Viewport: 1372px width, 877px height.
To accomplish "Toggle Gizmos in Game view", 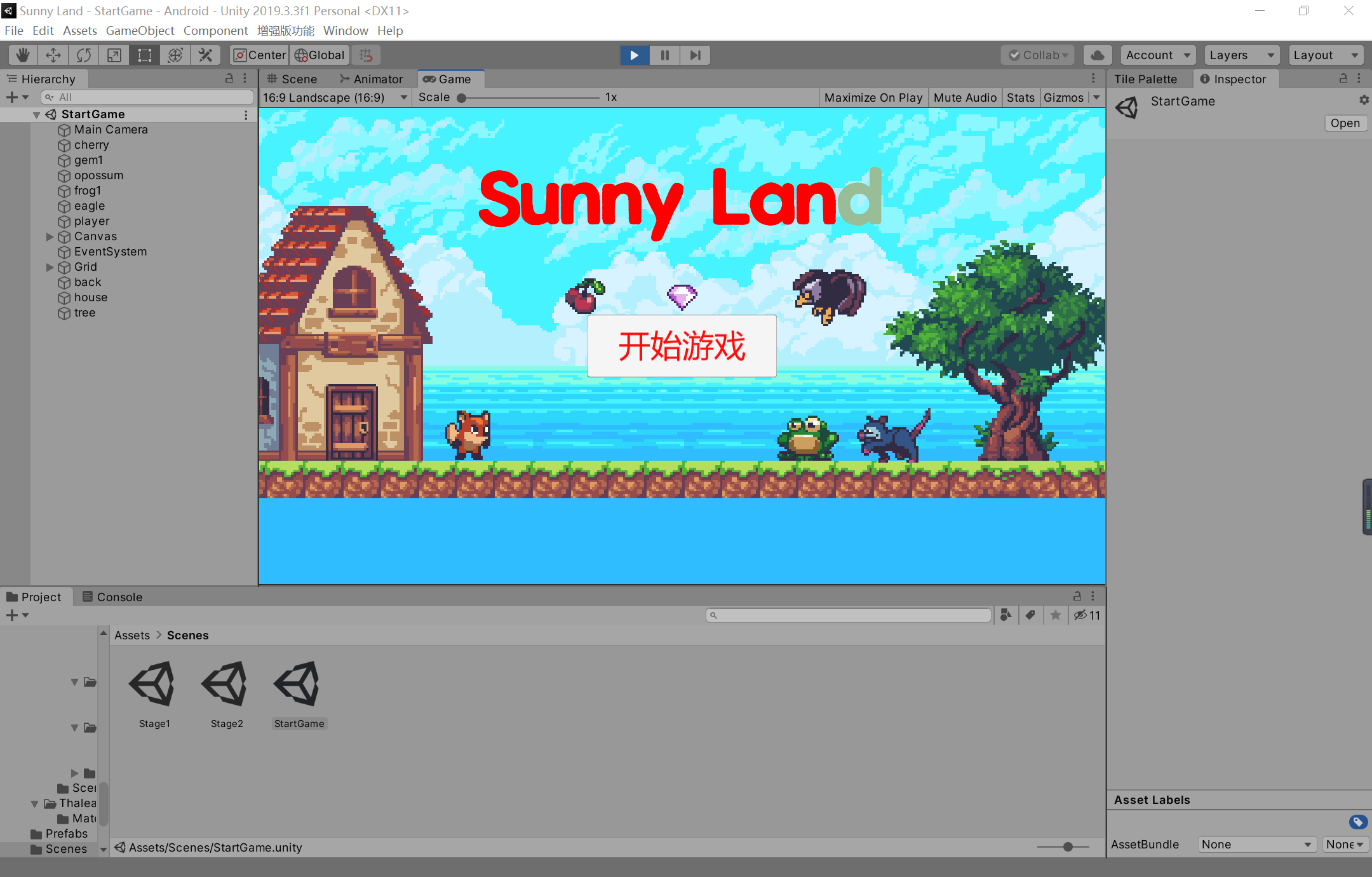I will [x=1063, y=97].
